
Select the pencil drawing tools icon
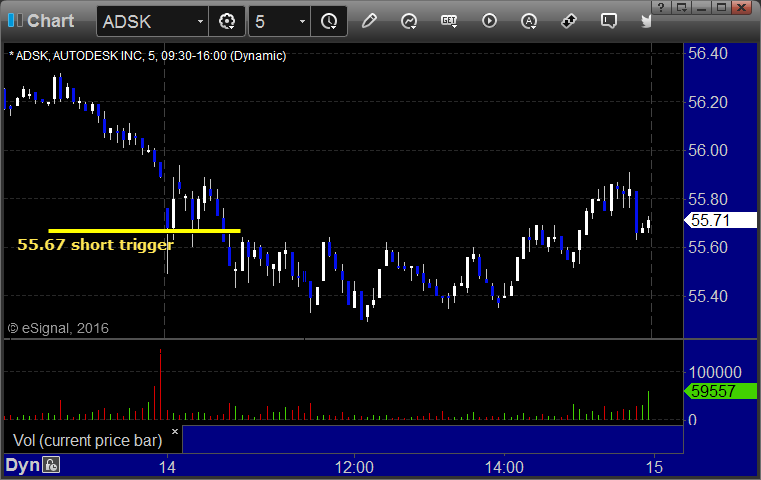[x=369, y=21]
